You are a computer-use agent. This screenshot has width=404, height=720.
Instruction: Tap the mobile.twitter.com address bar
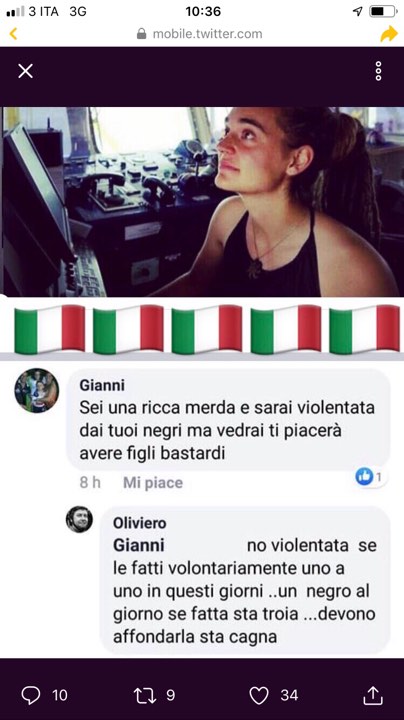(x=200, y=34)
